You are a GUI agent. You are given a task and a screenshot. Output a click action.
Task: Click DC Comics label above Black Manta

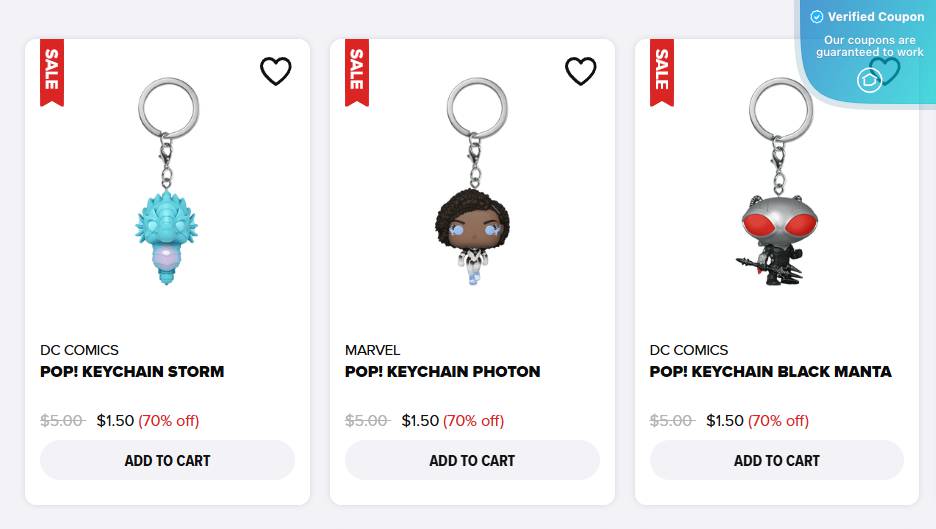click(x=689, y=350)
